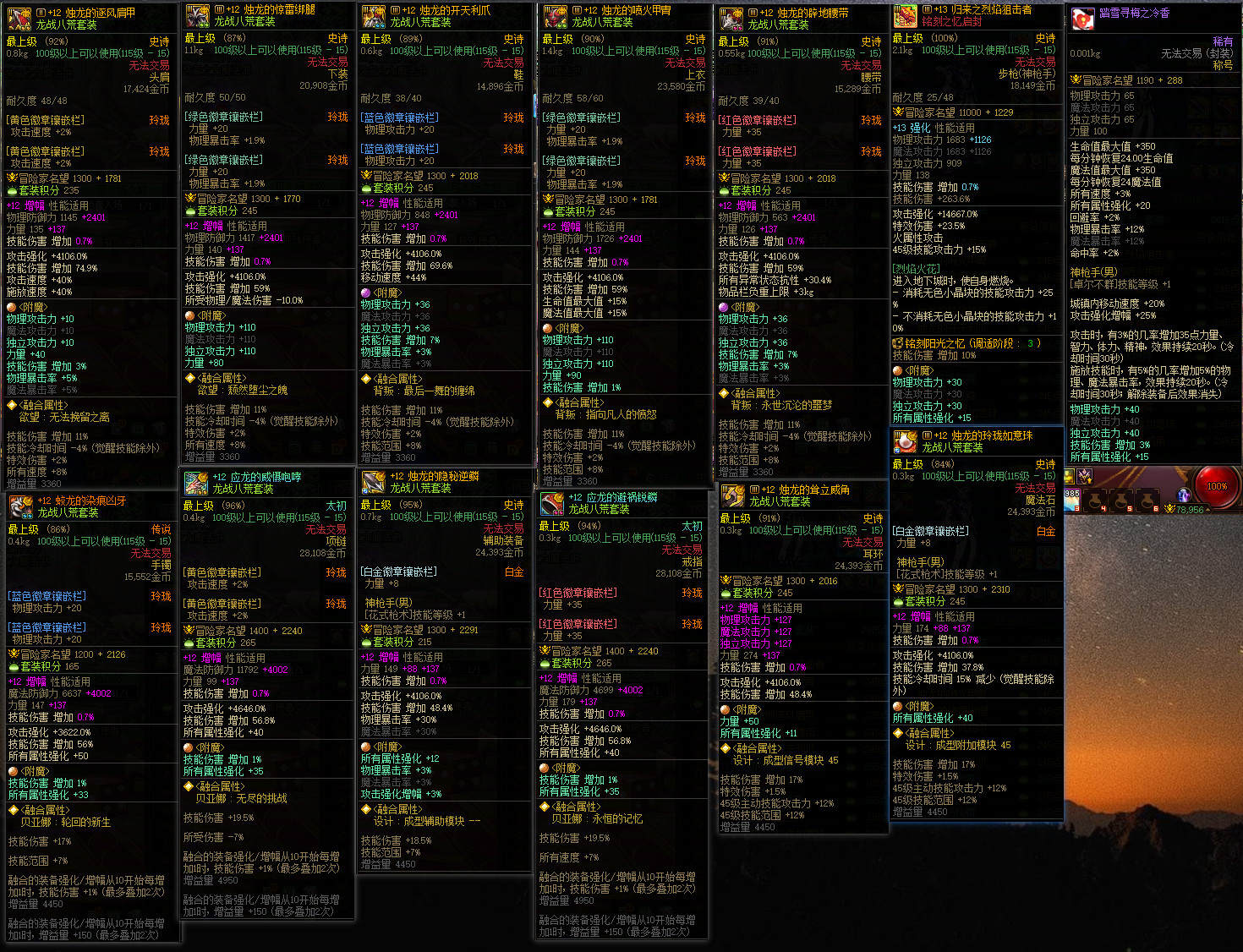Click the 烛龙的开天利爪 shoes icon
This screenshot has height=952, width=1243.
[x=374, y=16]
